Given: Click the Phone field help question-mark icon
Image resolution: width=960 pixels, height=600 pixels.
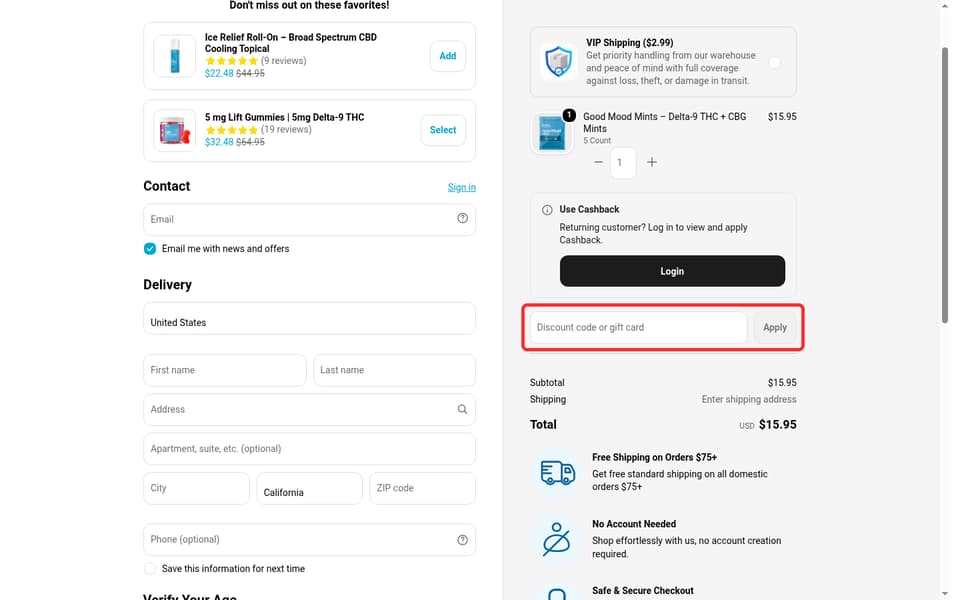Looking at the screenshot, I should pos(462,539).
